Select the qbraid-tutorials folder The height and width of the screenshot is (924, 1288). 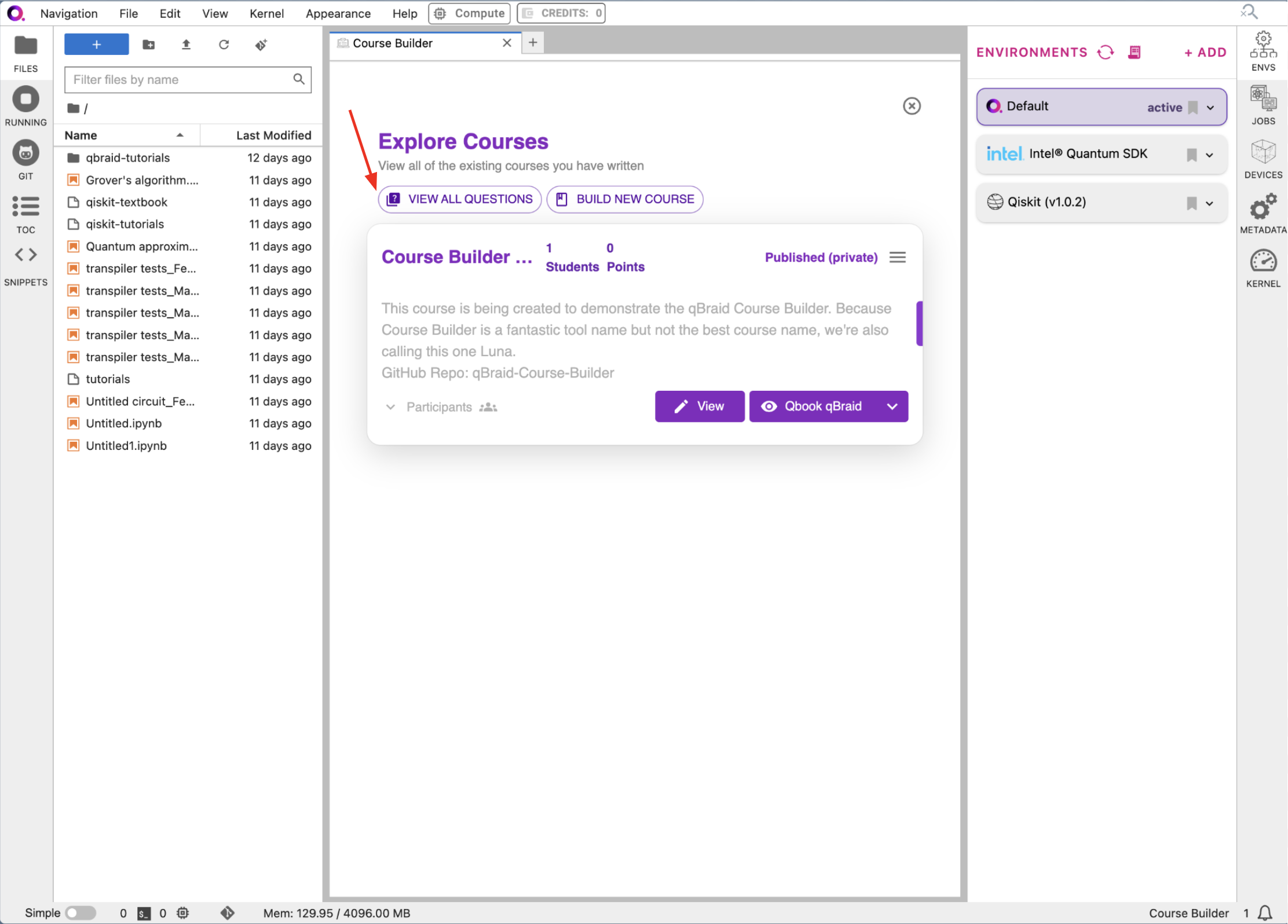pos(189,157)
